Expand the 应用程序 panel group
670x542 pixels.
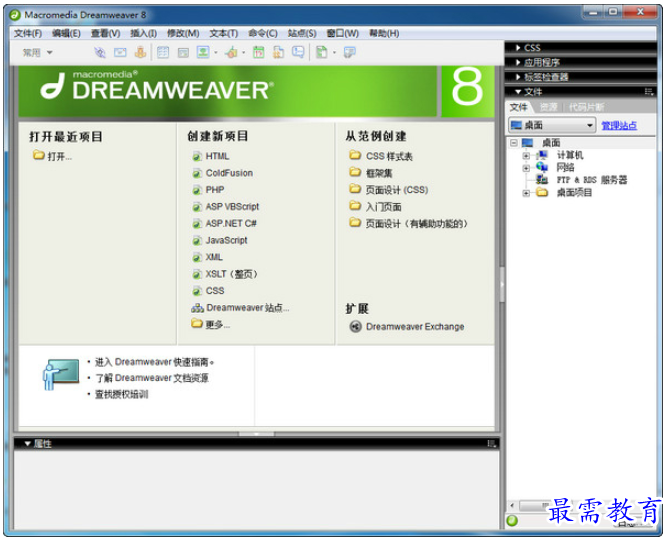pos(518,63)
